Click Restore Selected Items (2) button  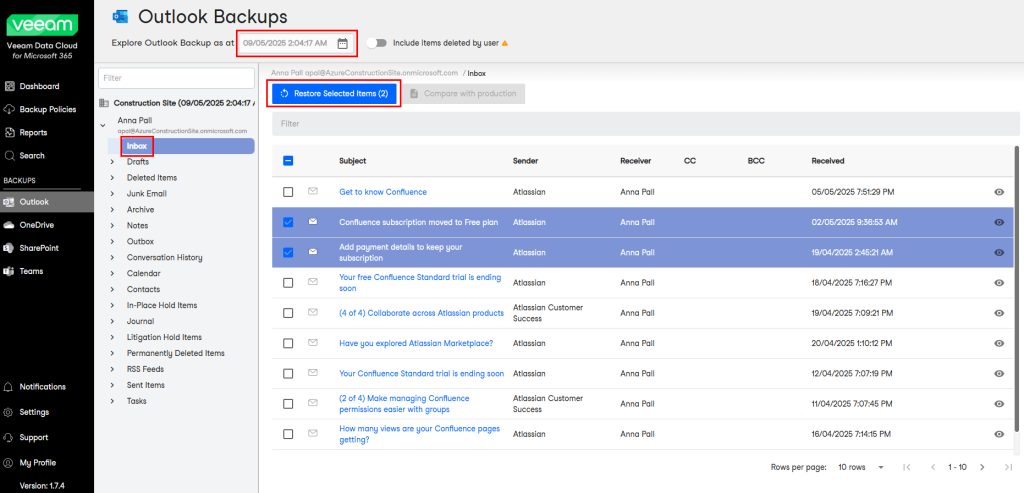tap(334, 93)
